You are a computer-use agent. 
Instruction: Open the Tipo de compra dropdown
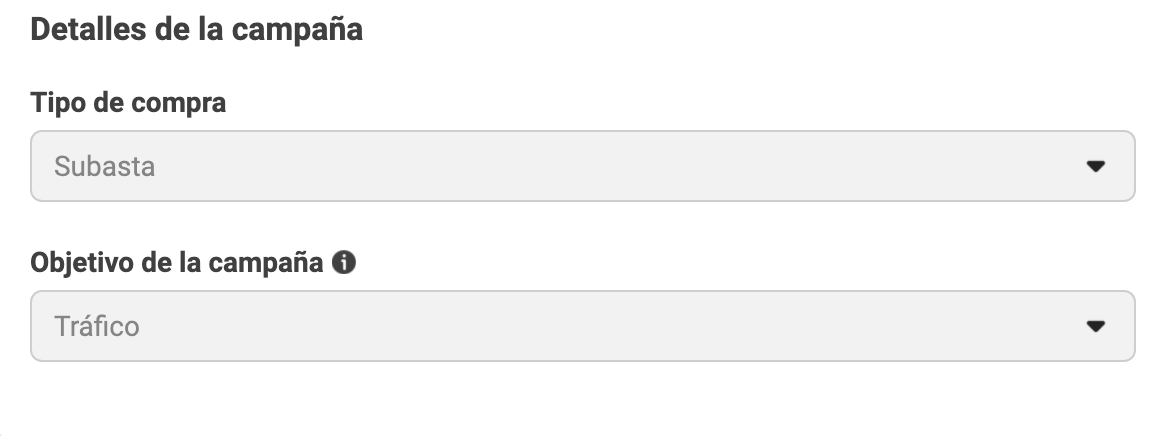tap(582, 166)
